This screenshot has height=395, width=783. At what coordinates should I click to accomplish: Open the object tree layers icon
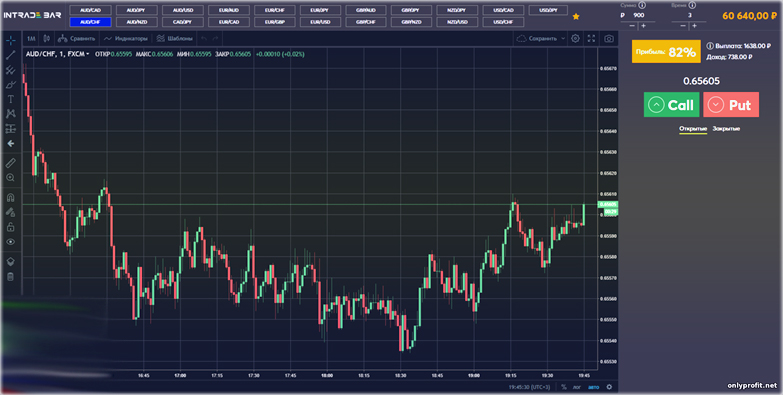pyautogui.click(x=10, y=262)
